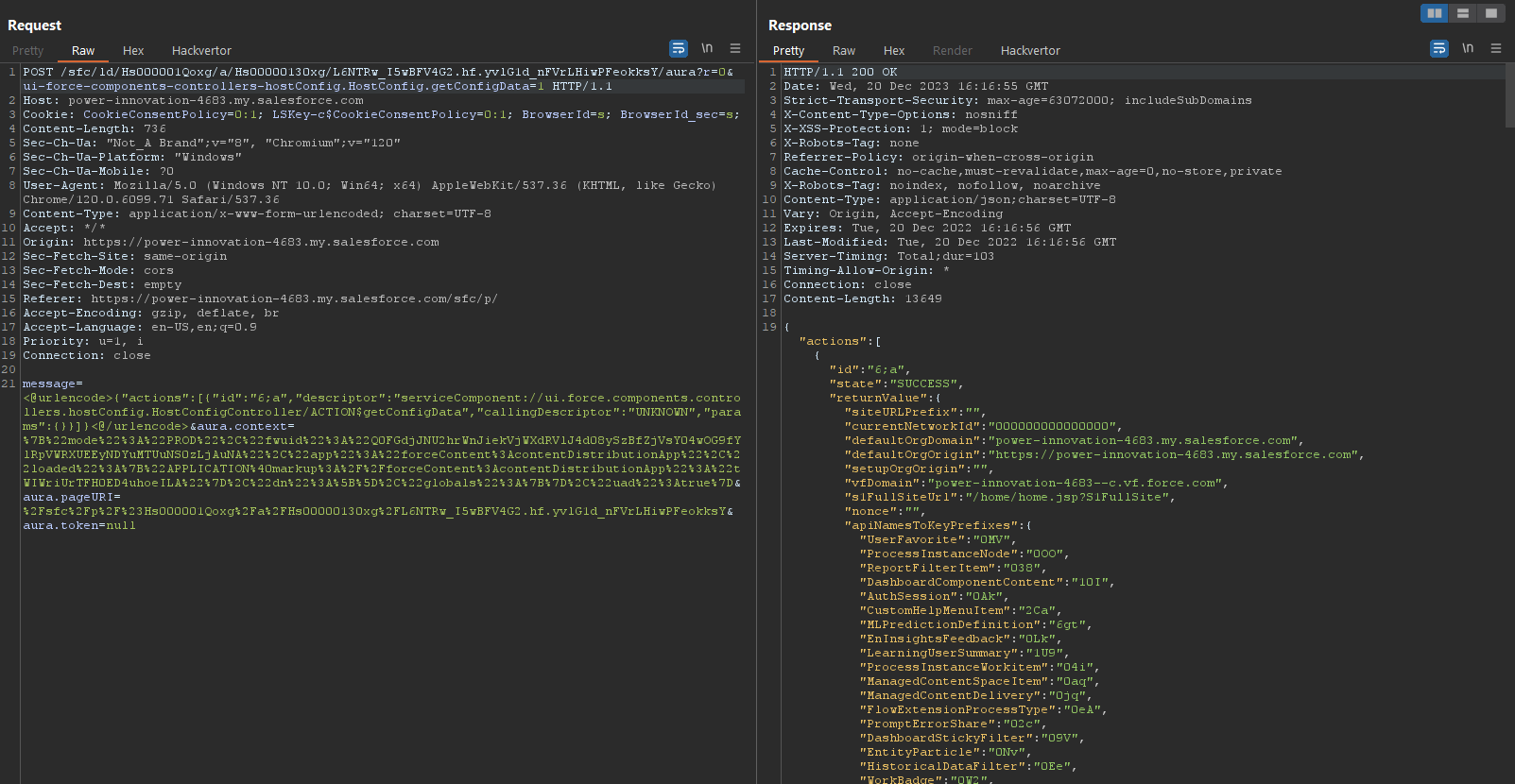Toggle show non-printable \n icon in Response panel
This screenshot has height=784, width=1515.
1468,48
